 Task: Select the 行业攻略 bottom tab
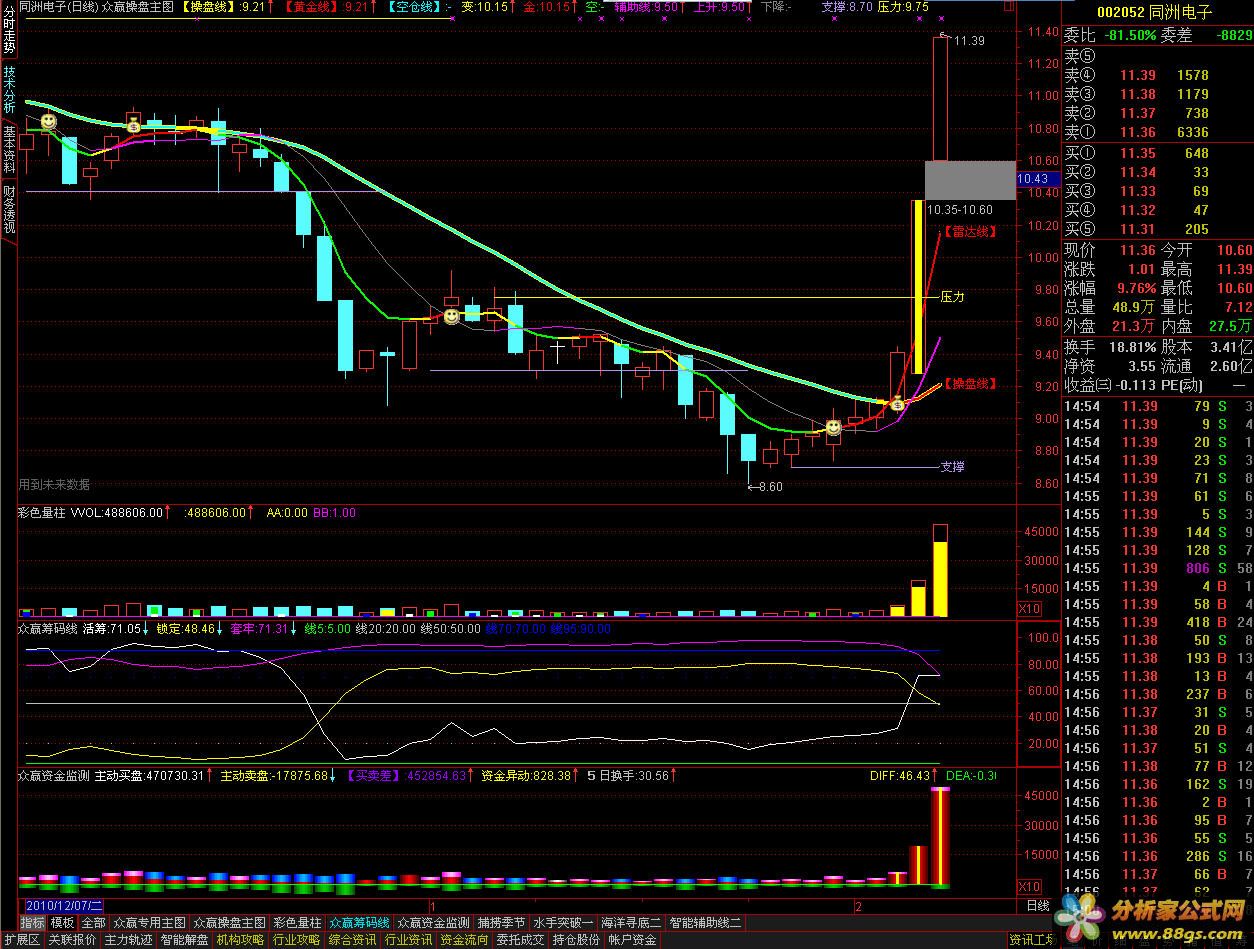coord(296,940)
